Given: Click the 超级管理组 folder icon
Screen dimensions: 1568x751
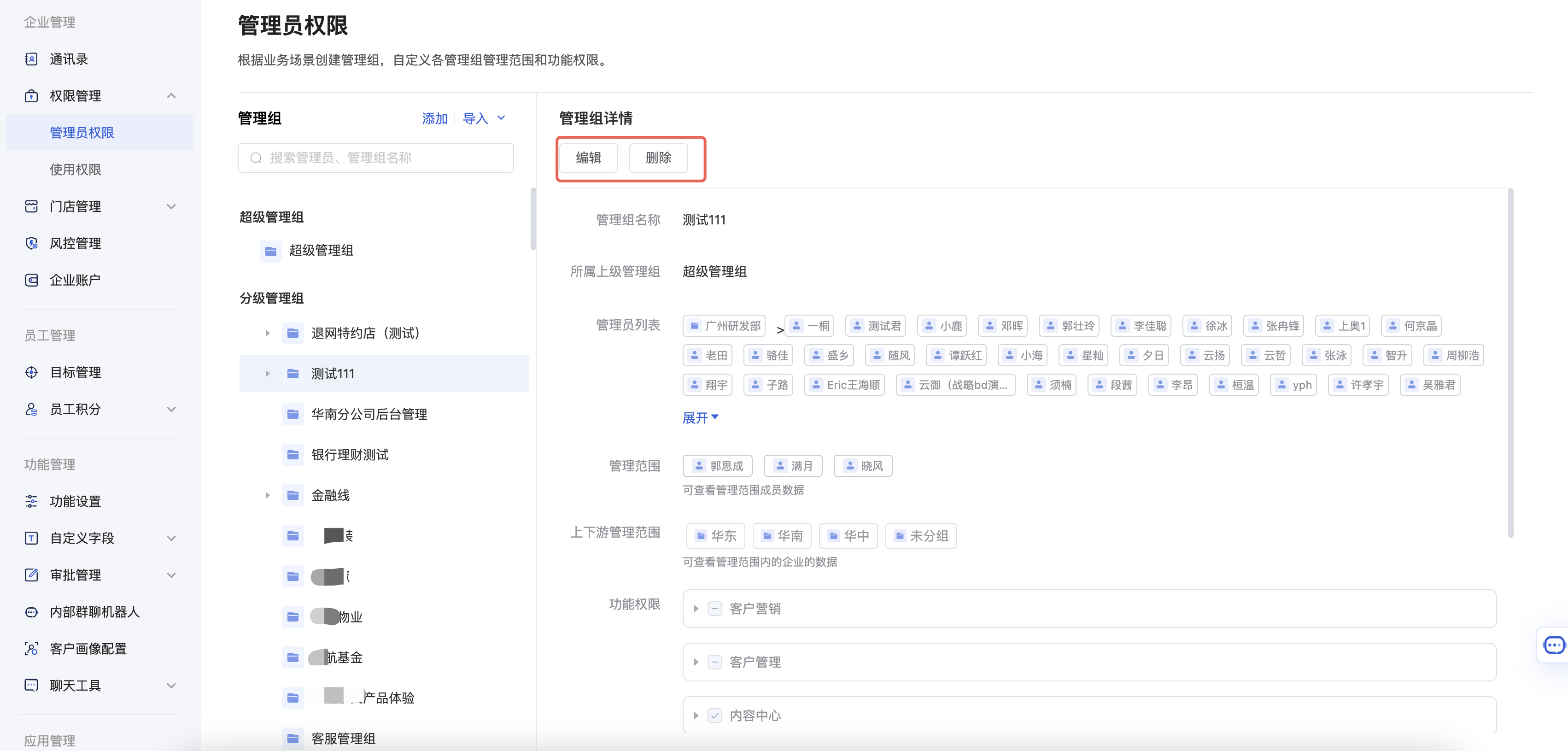Looking at the screenshot, I should (271, 251).
